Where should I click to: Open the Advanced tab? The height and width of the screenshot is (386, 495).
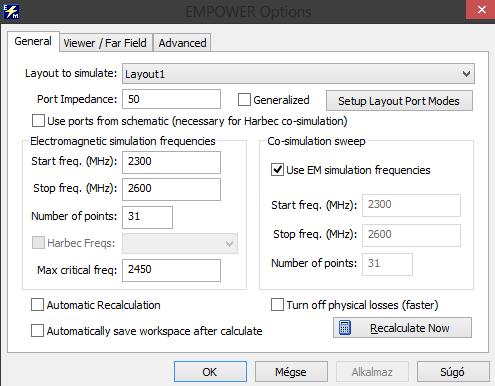(x=182, y=43)
